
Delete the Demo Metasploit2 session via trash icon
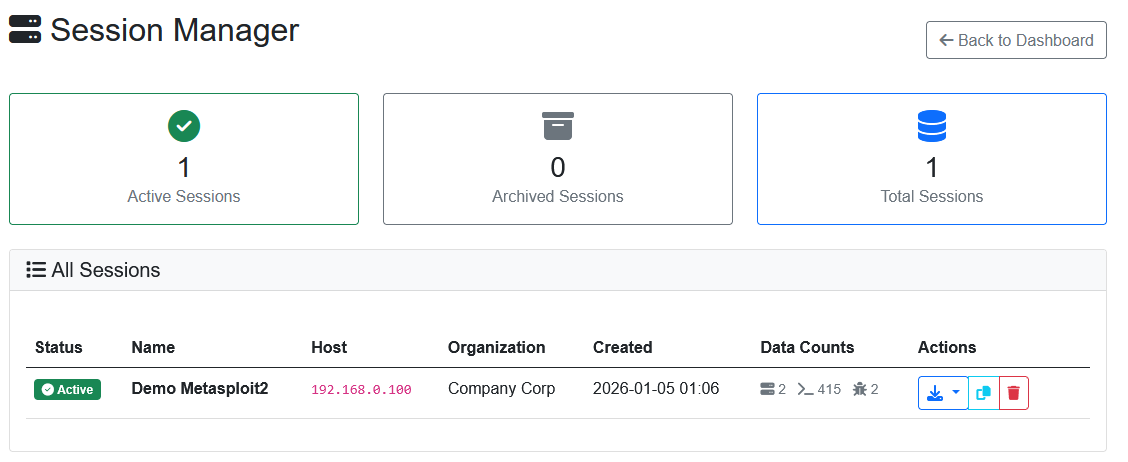pos(1013,393)
